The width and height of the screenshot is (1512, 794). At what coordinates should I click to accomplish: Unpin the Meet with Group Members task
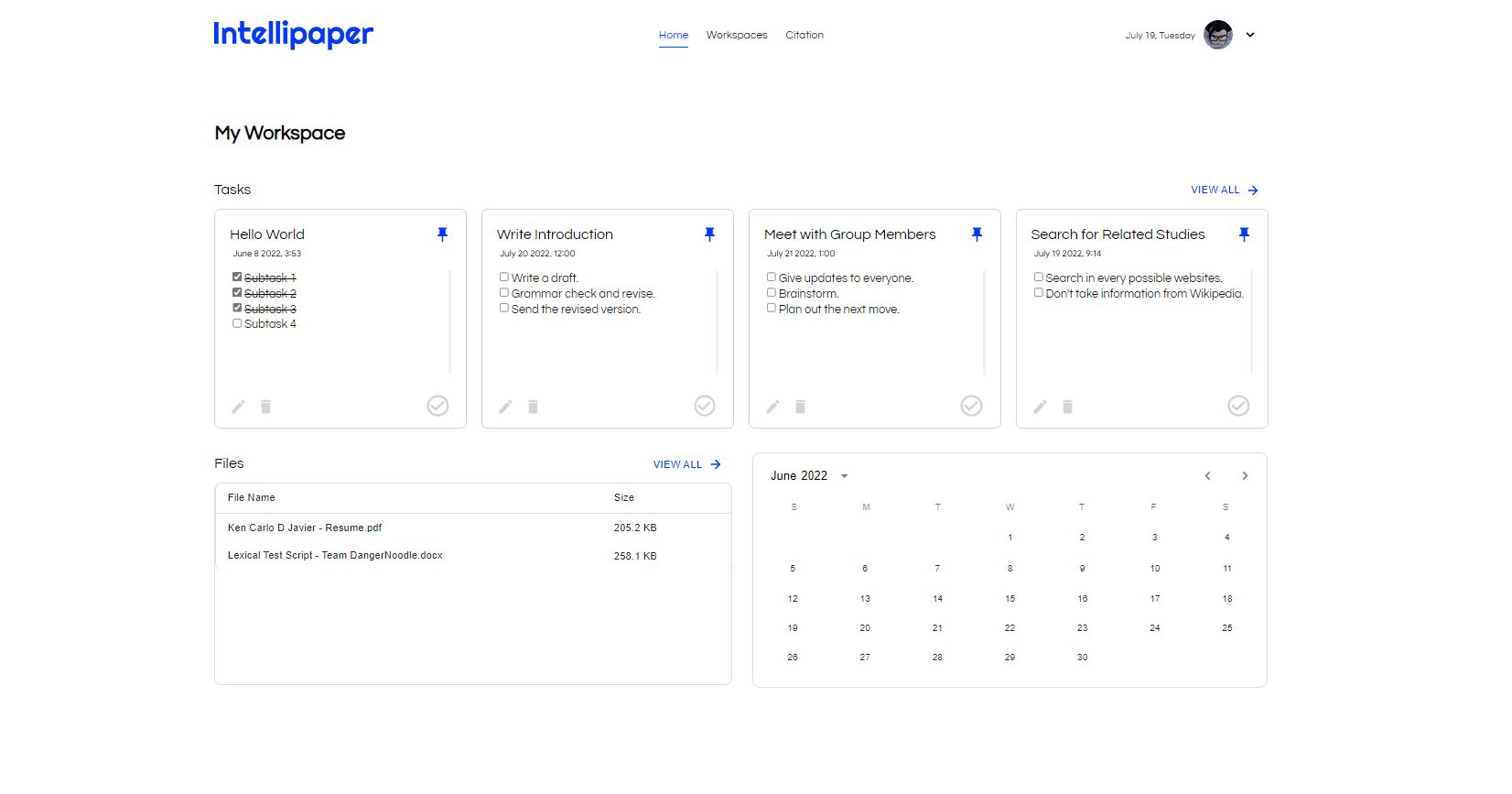coord(977,234)
